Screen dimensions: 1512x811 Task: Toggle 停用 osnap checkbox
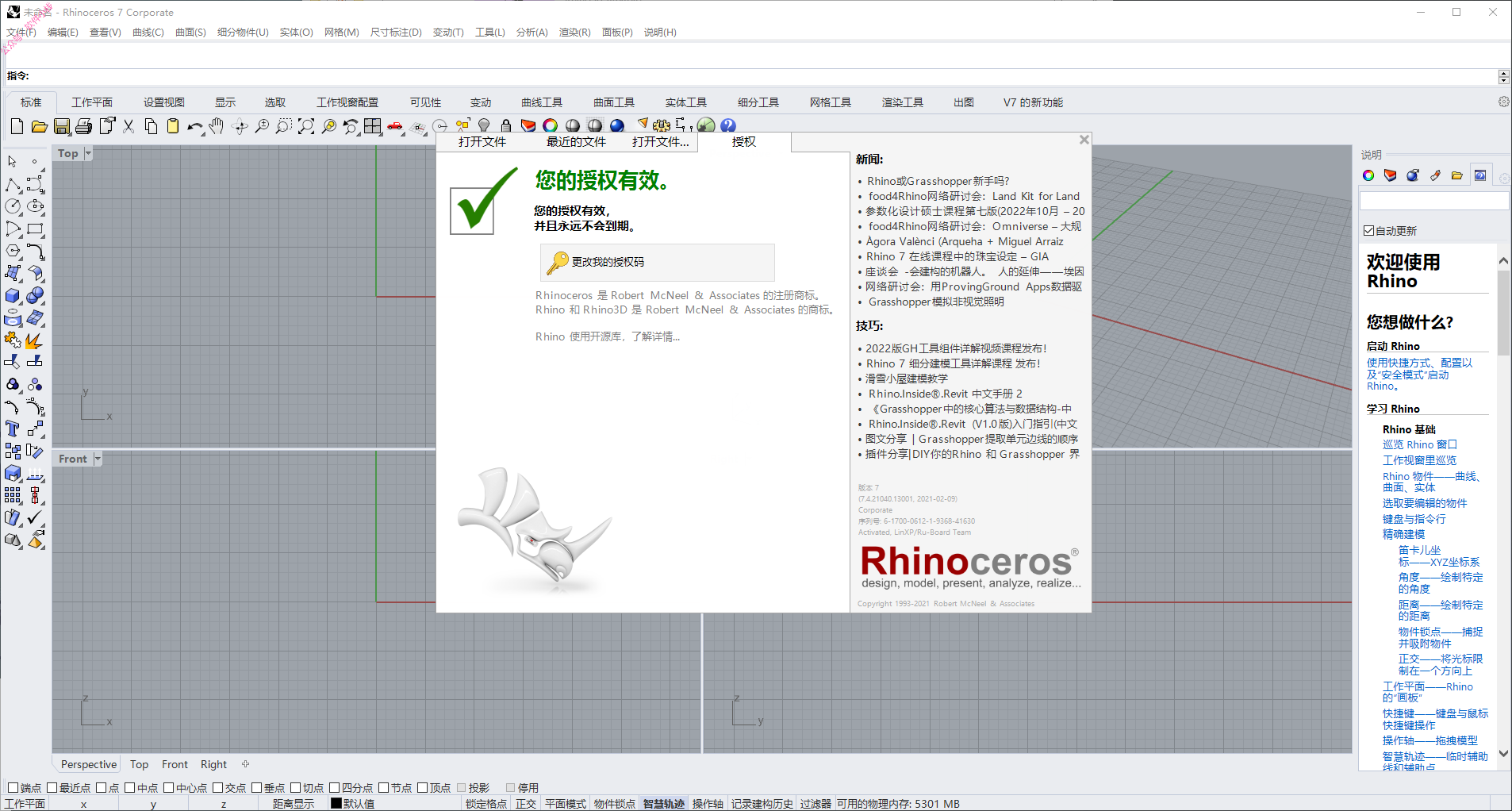[511, 788]
